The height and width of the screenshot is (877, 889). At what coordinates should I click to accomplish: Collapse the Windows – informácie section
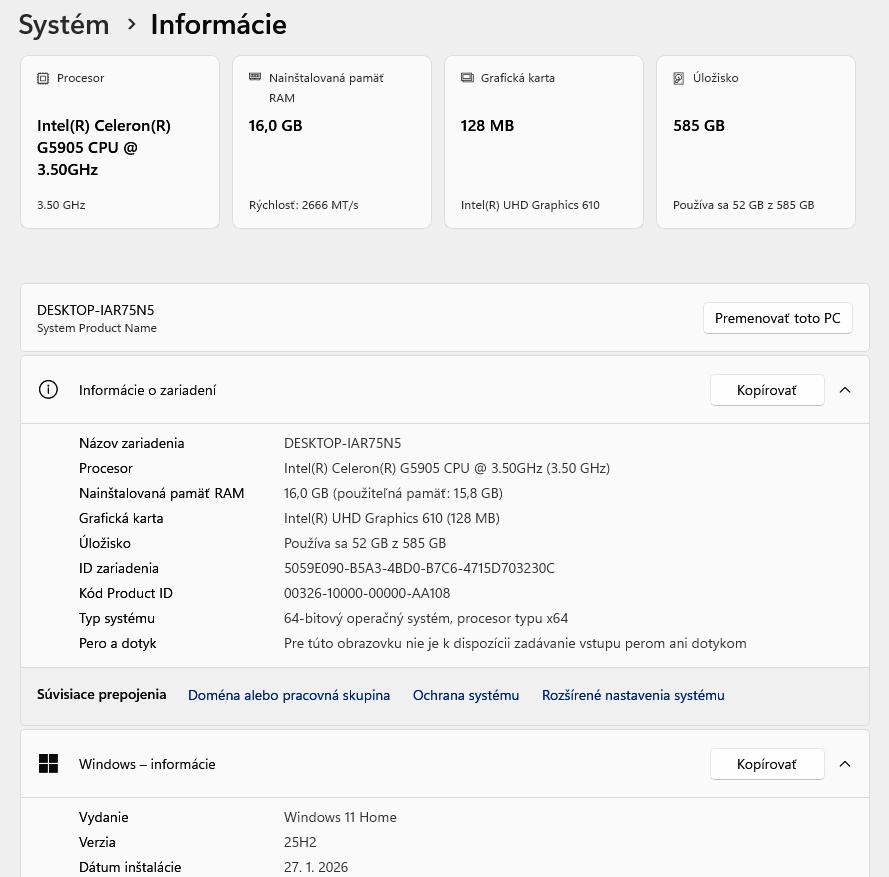tap(845, 764)
